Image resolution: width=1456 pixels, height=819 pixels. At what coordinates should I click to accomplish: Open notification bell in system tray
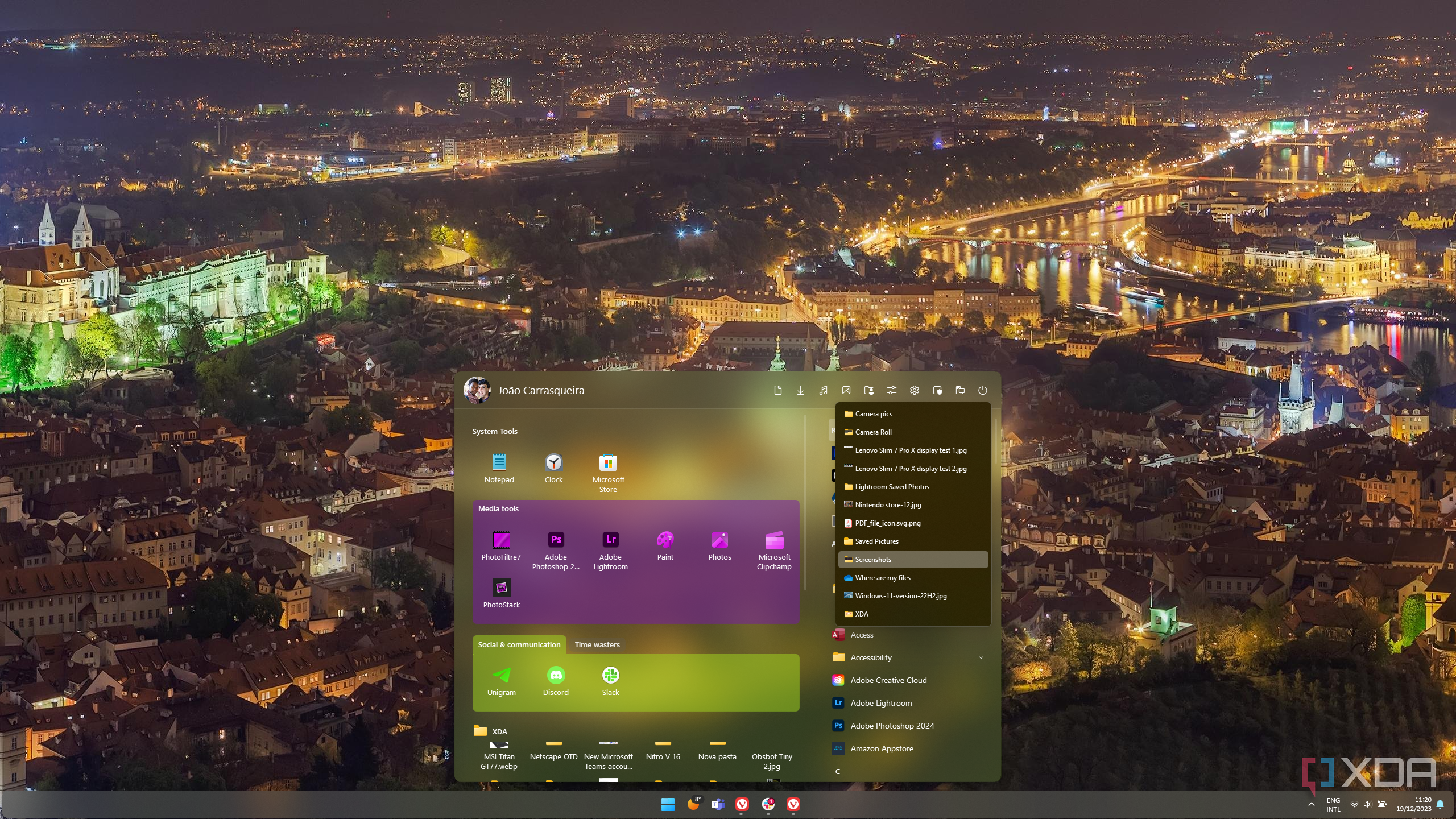coord(1441,804)
